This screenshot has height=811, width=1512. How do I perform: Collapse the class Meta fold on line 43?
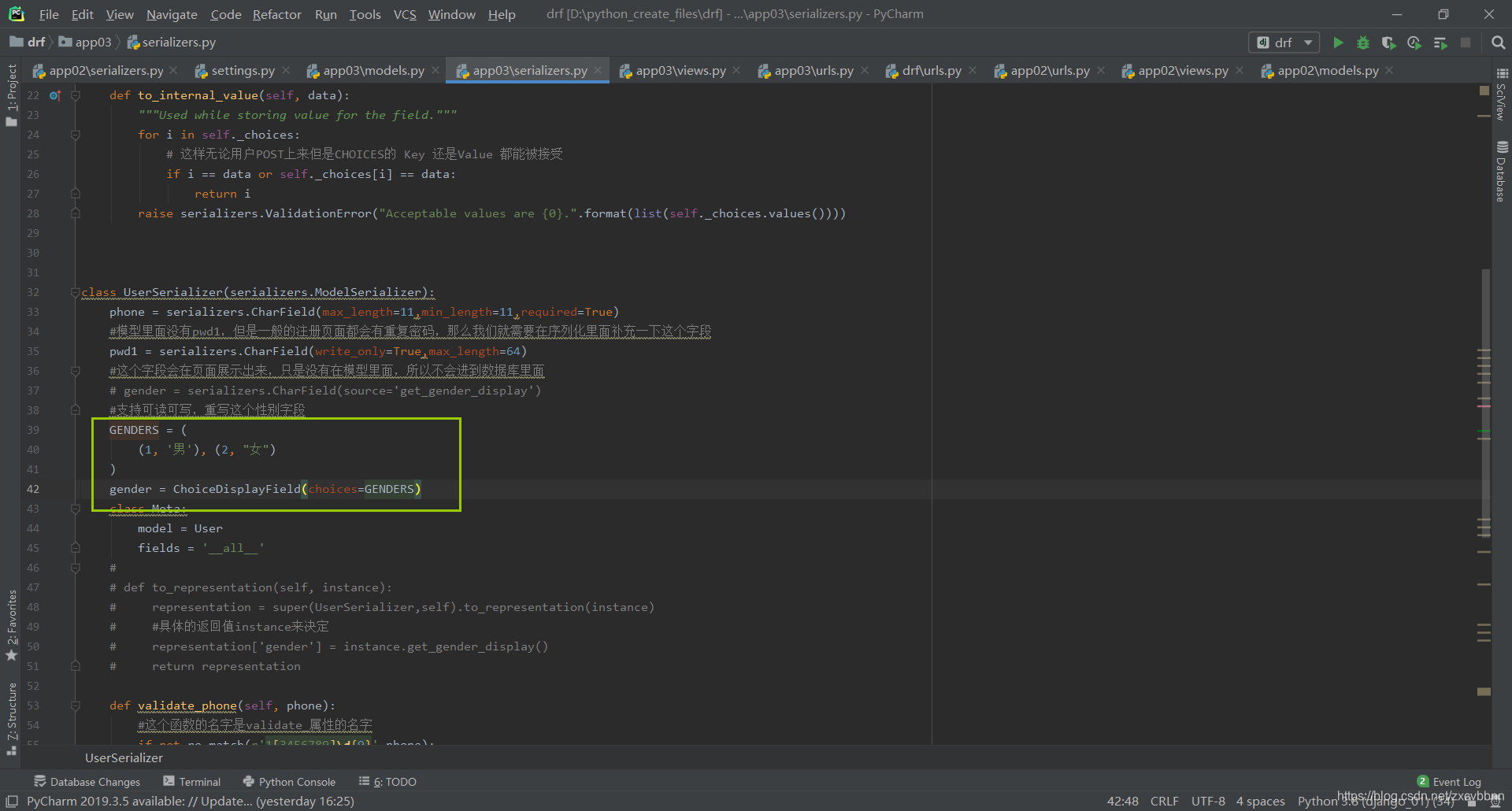(76, 509)
